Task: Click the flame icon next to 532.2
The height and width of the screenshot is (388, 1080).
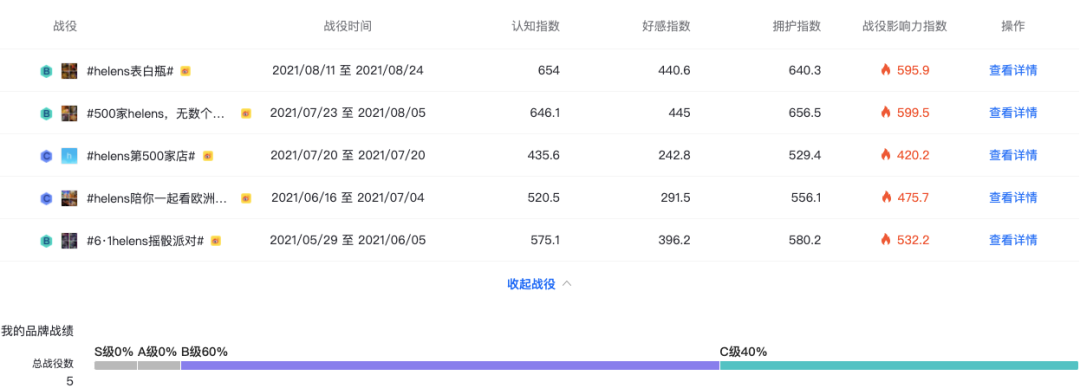Action: pyautogui.click(x=886, y=240)
